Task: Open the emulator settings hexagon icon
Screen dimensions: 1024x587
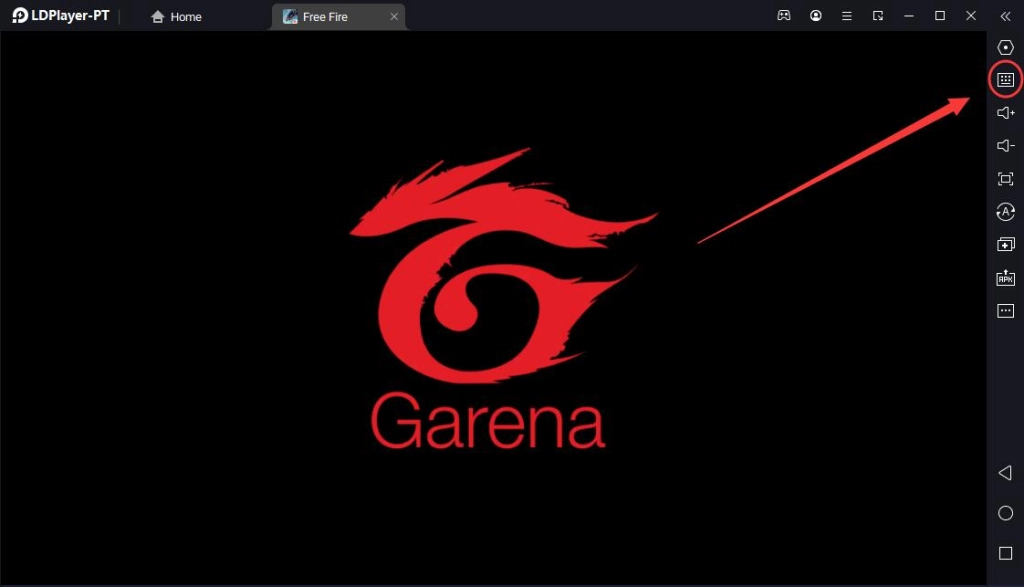Action: pos(1005,47)
